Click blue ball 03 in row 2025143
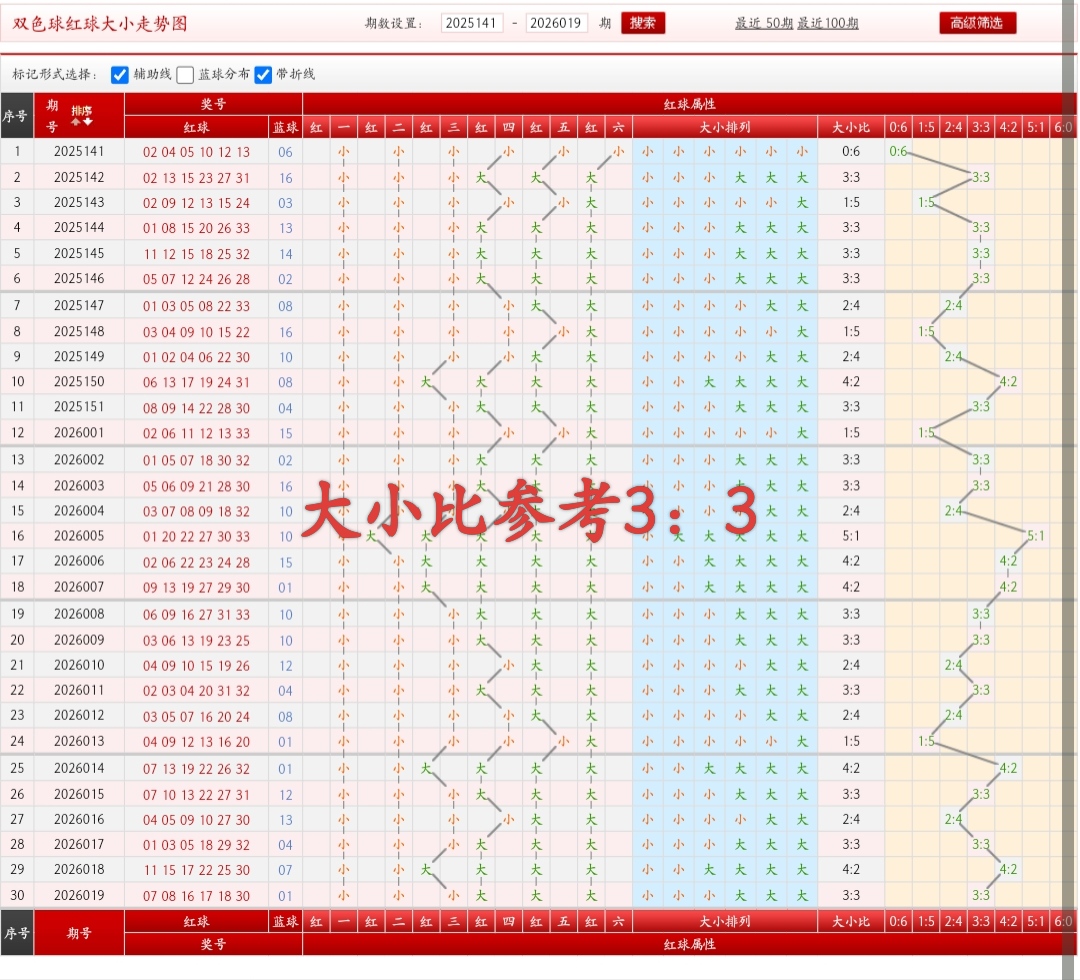Viewport: 1080px width, 980px height. pos(285,203)
